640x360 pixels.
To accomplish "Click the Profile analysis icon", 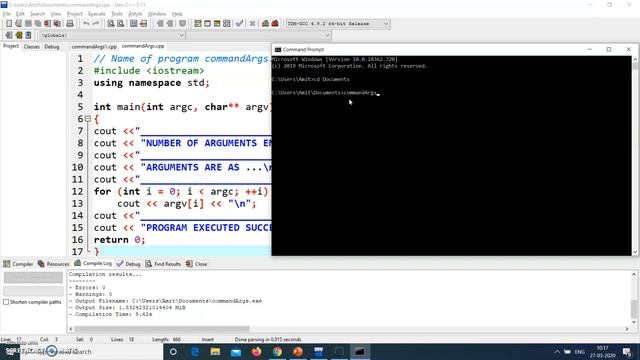I will [x=265, y=24].
